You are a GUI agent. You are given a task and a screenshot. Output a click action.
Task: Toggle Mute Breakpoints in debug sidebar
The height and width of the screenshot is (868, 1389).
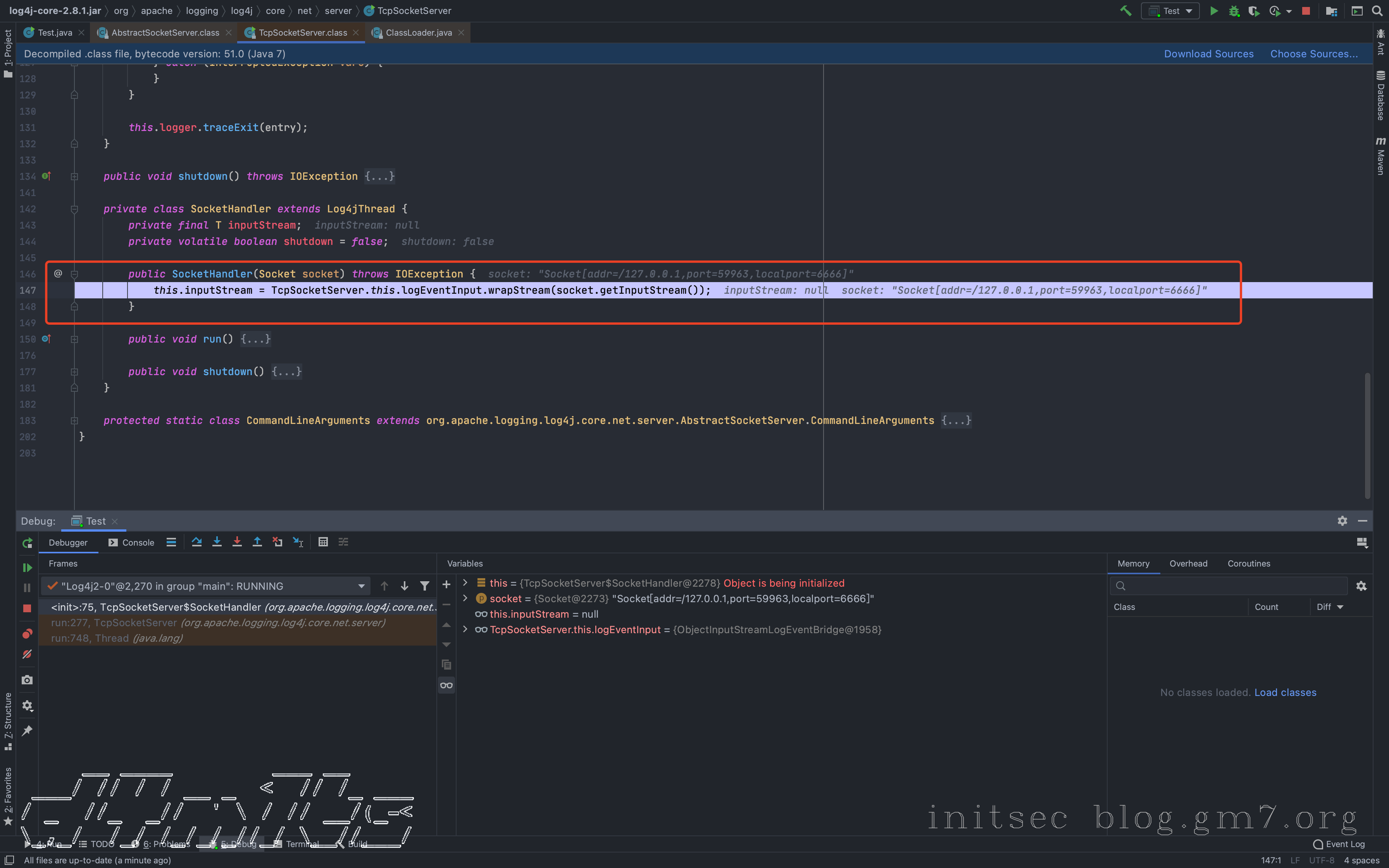coord(27,654)
